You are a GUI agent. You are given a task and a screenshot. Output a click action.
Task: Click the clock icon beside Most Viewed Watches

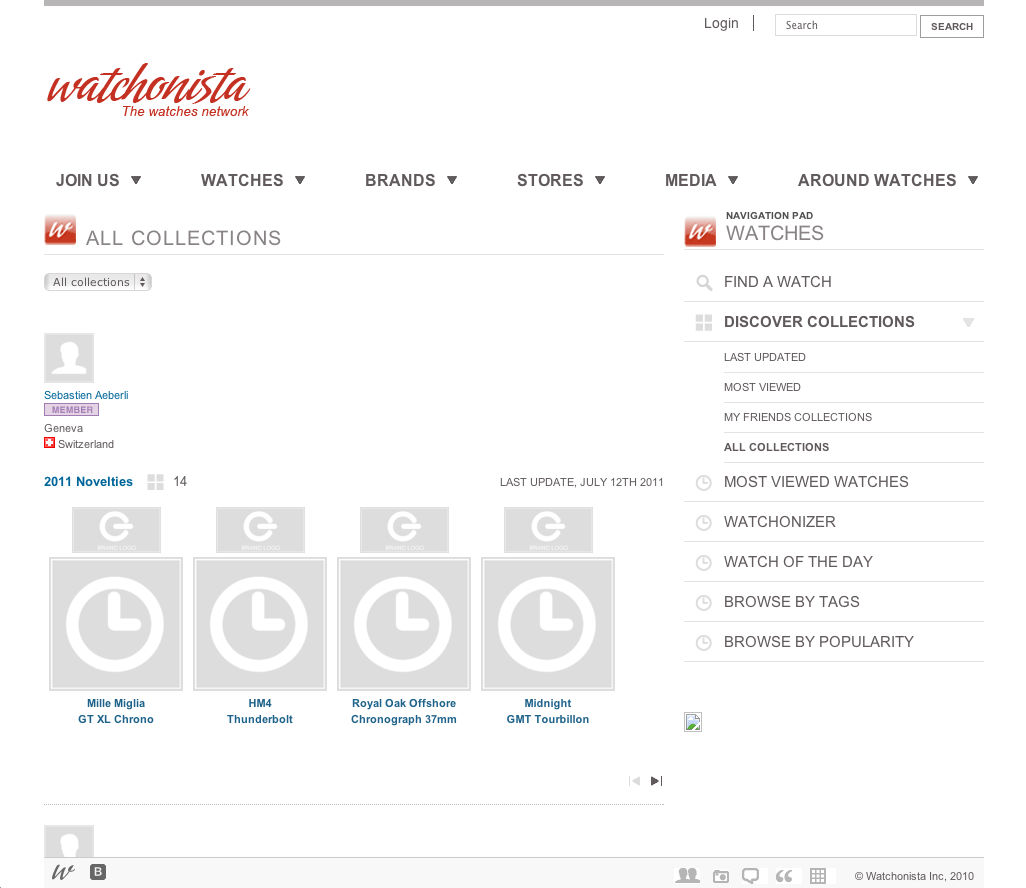tap(703, 483)
